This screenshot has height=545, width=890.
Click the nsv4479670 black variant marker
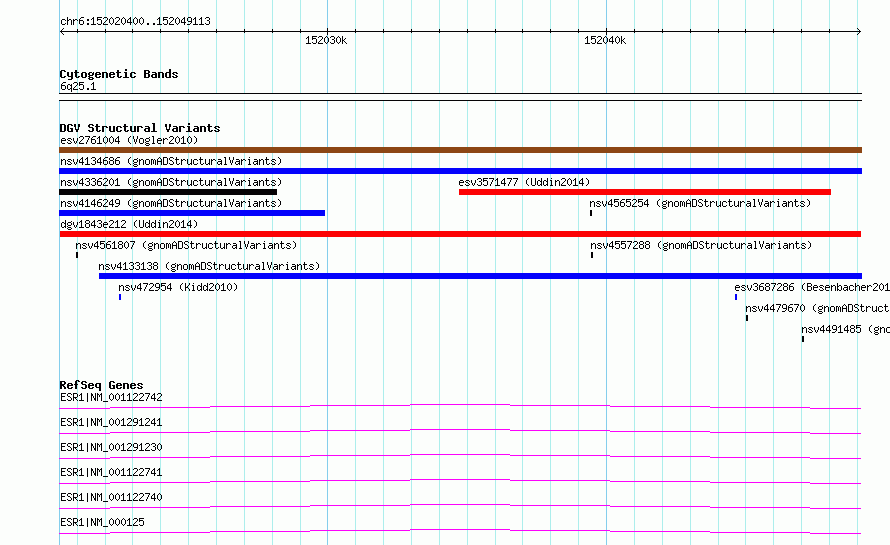tap(747, 318)
